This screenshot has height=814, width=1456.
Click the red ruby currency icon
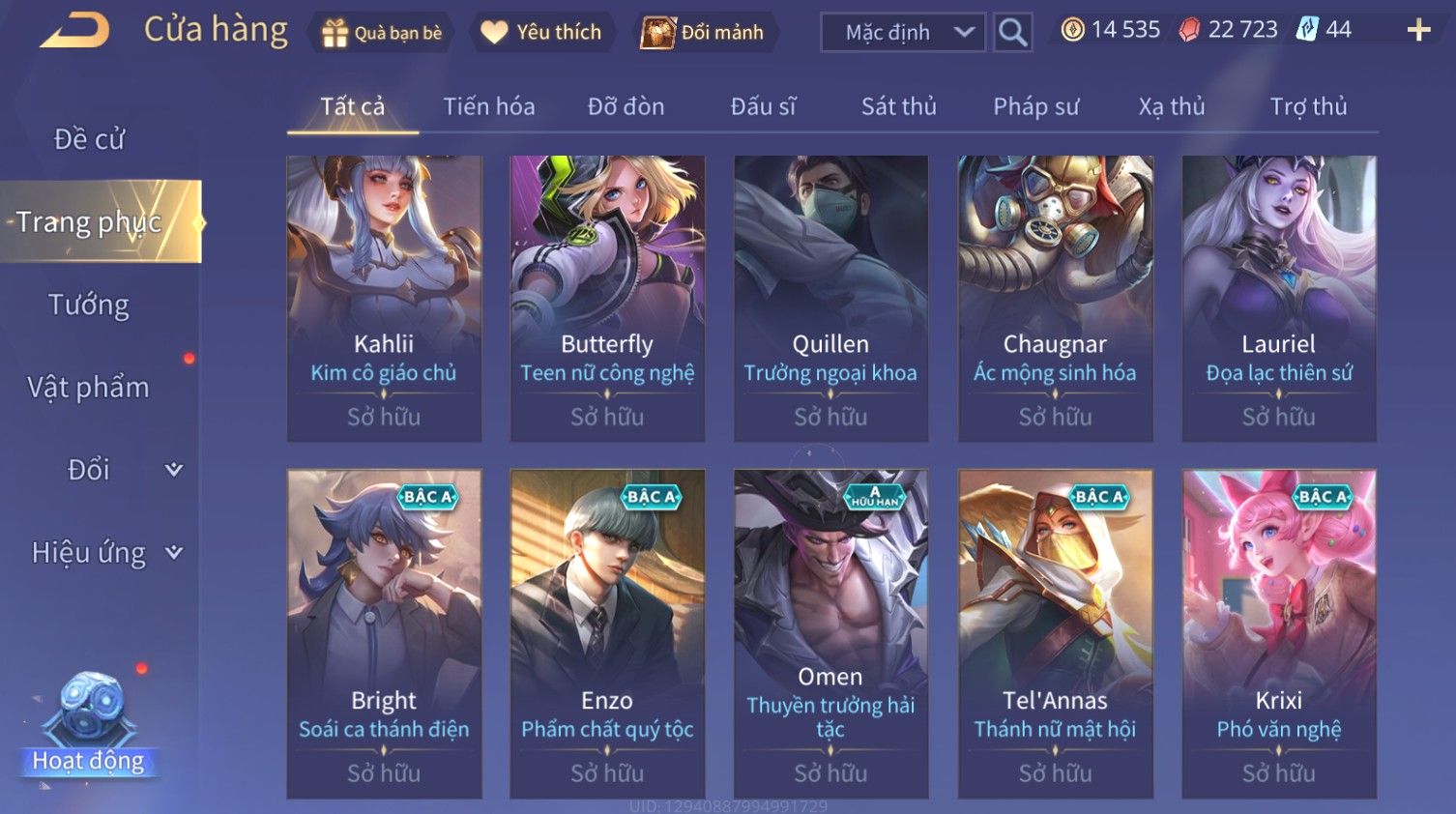tap(1189, 30)
